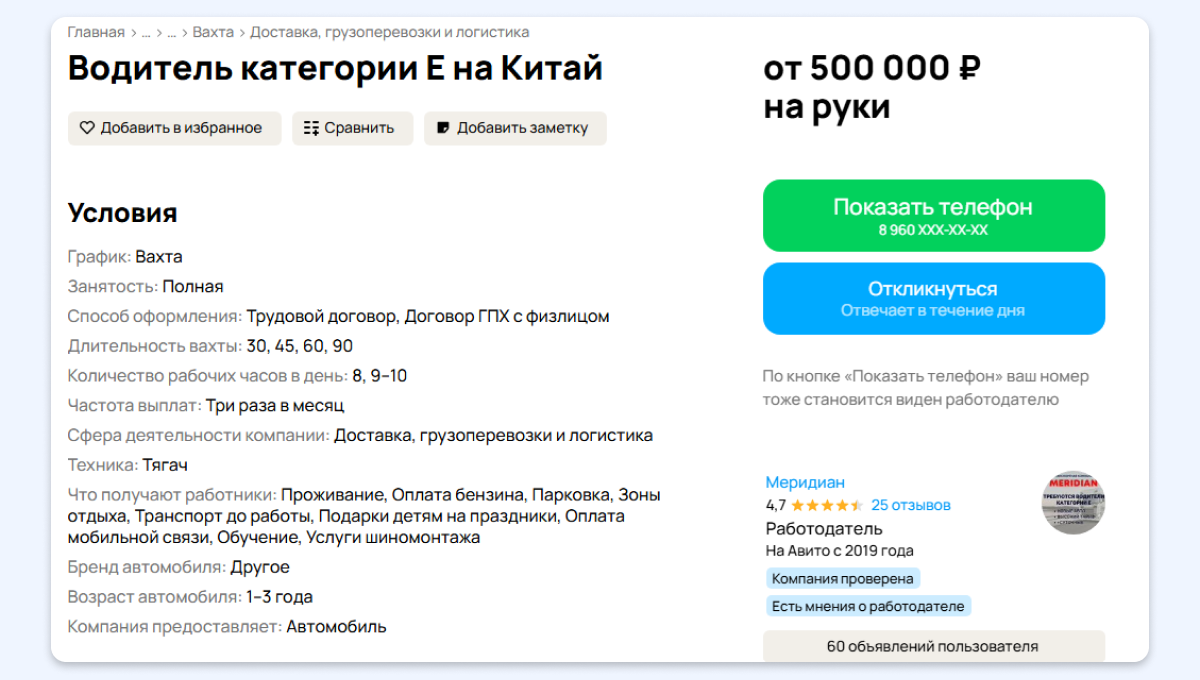Click the note icon in Добавить заметку

(442, 128)
